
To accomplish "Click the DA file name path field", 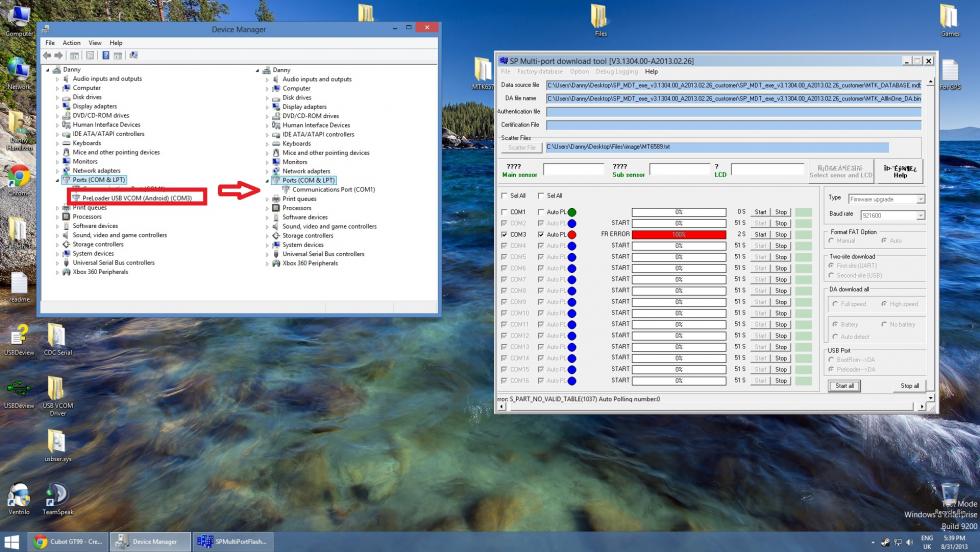I will point(733,98).
